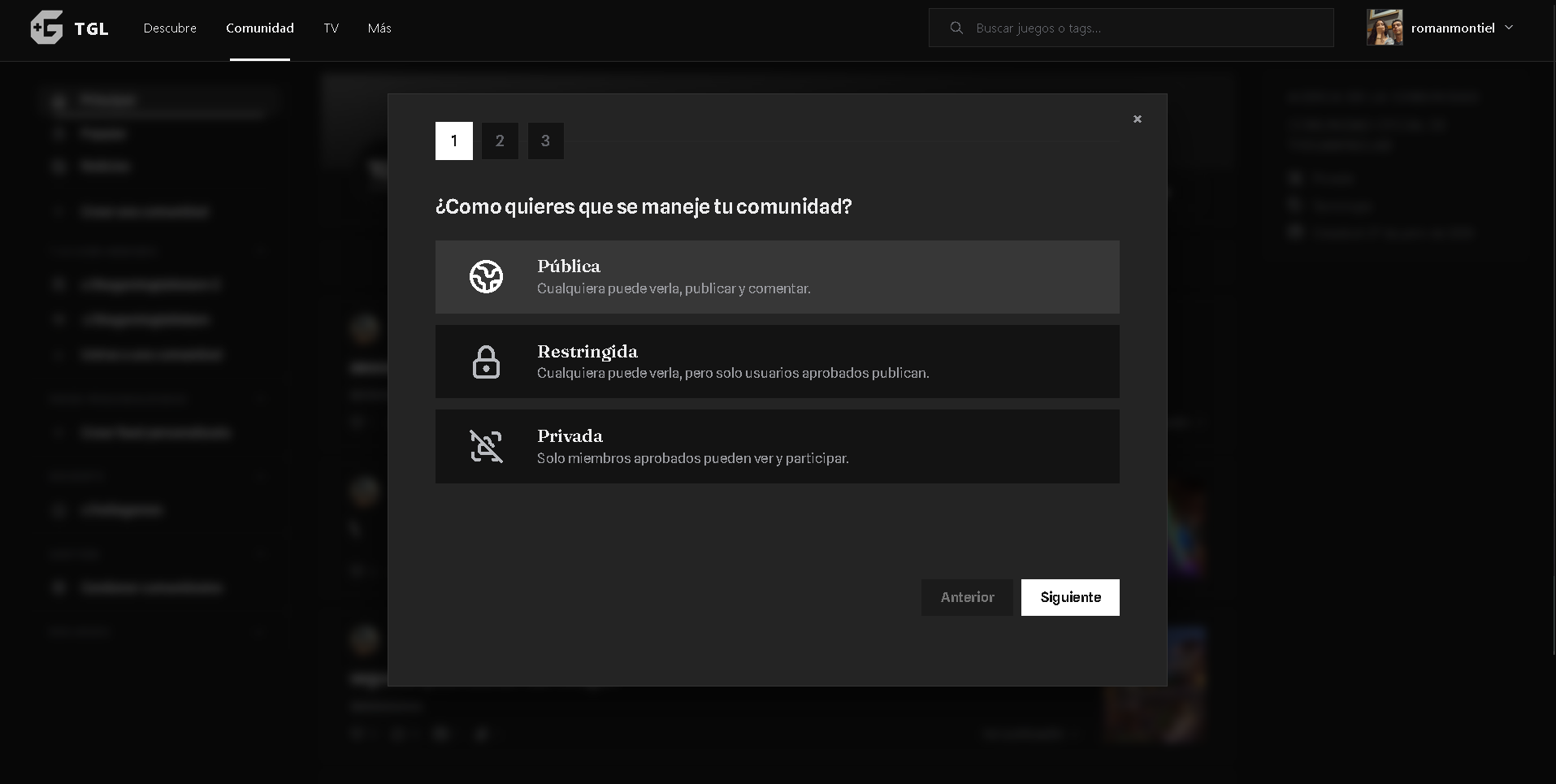
Task: Click the Siguiente button
Action: (1070, 597)
